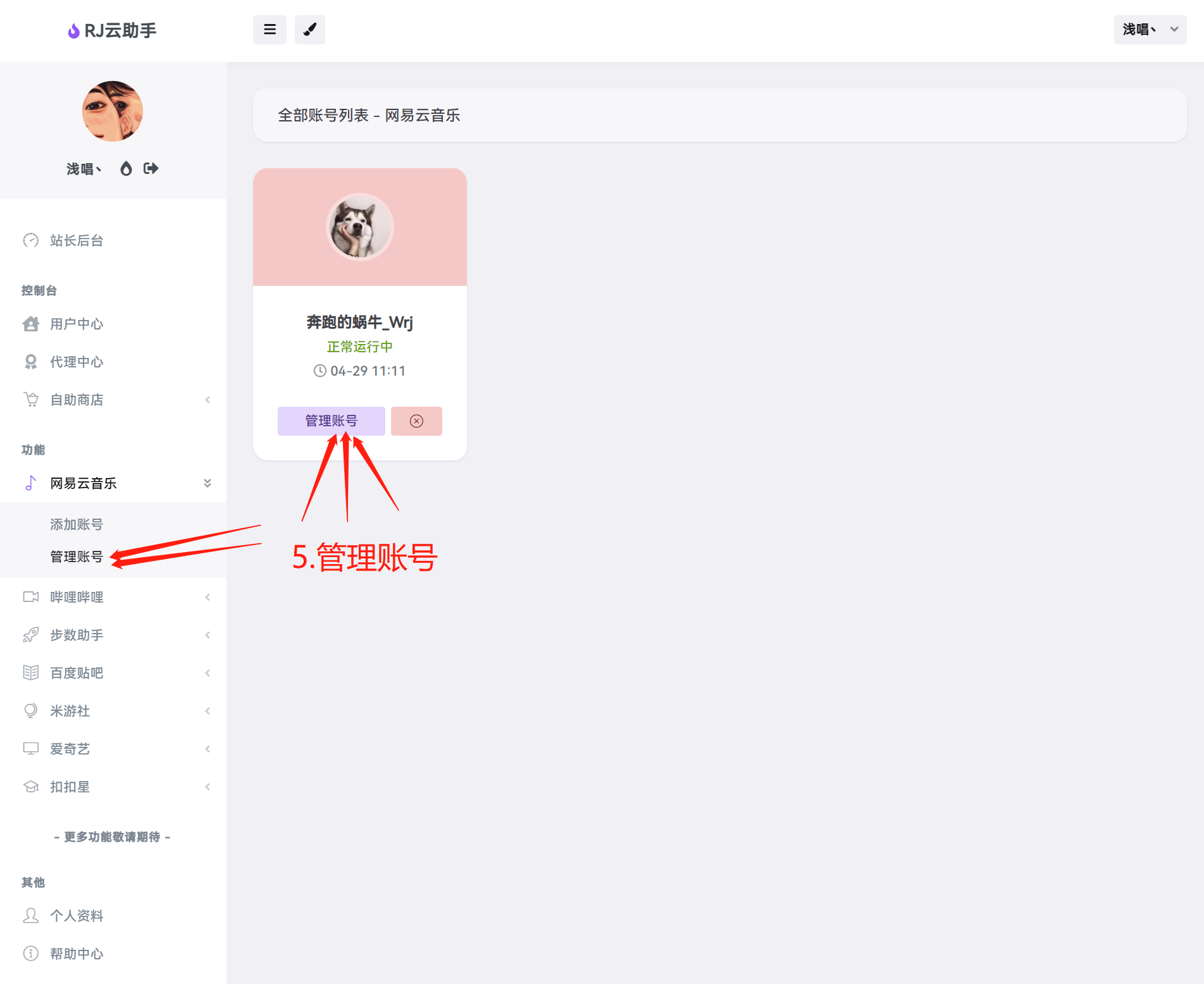The height and width of the screenshot is (984, 1204).
Task: Expand the 米游社 submenu chevron
Action: (x=208, y=711)
